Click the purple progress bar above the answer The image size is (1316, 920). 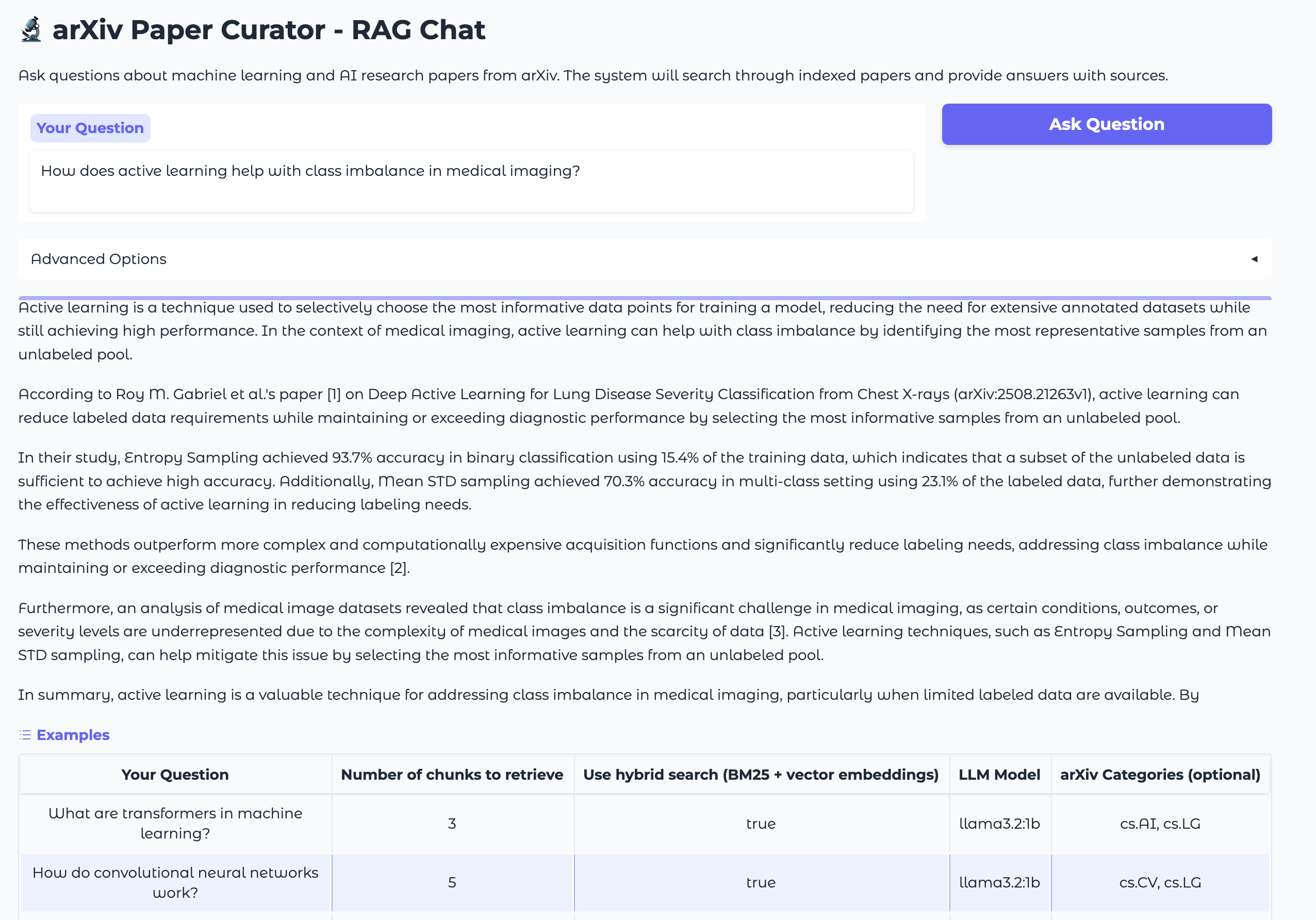coord(644,298)
